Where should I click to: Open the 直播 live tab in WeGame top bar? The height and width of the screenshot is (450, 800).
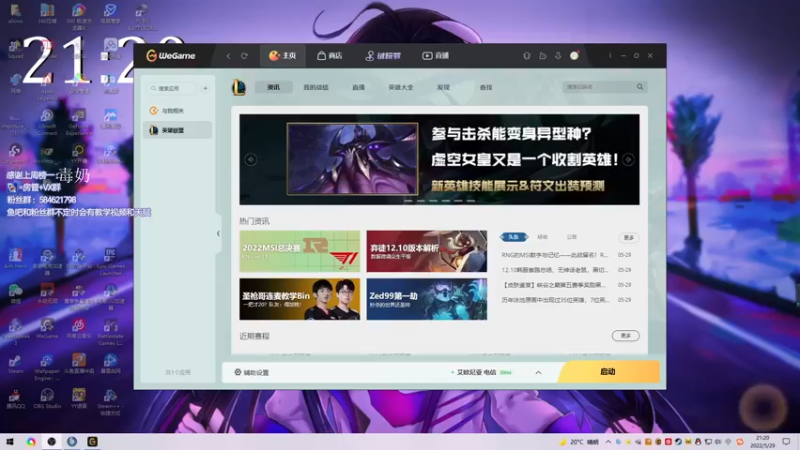click(435, 56)
